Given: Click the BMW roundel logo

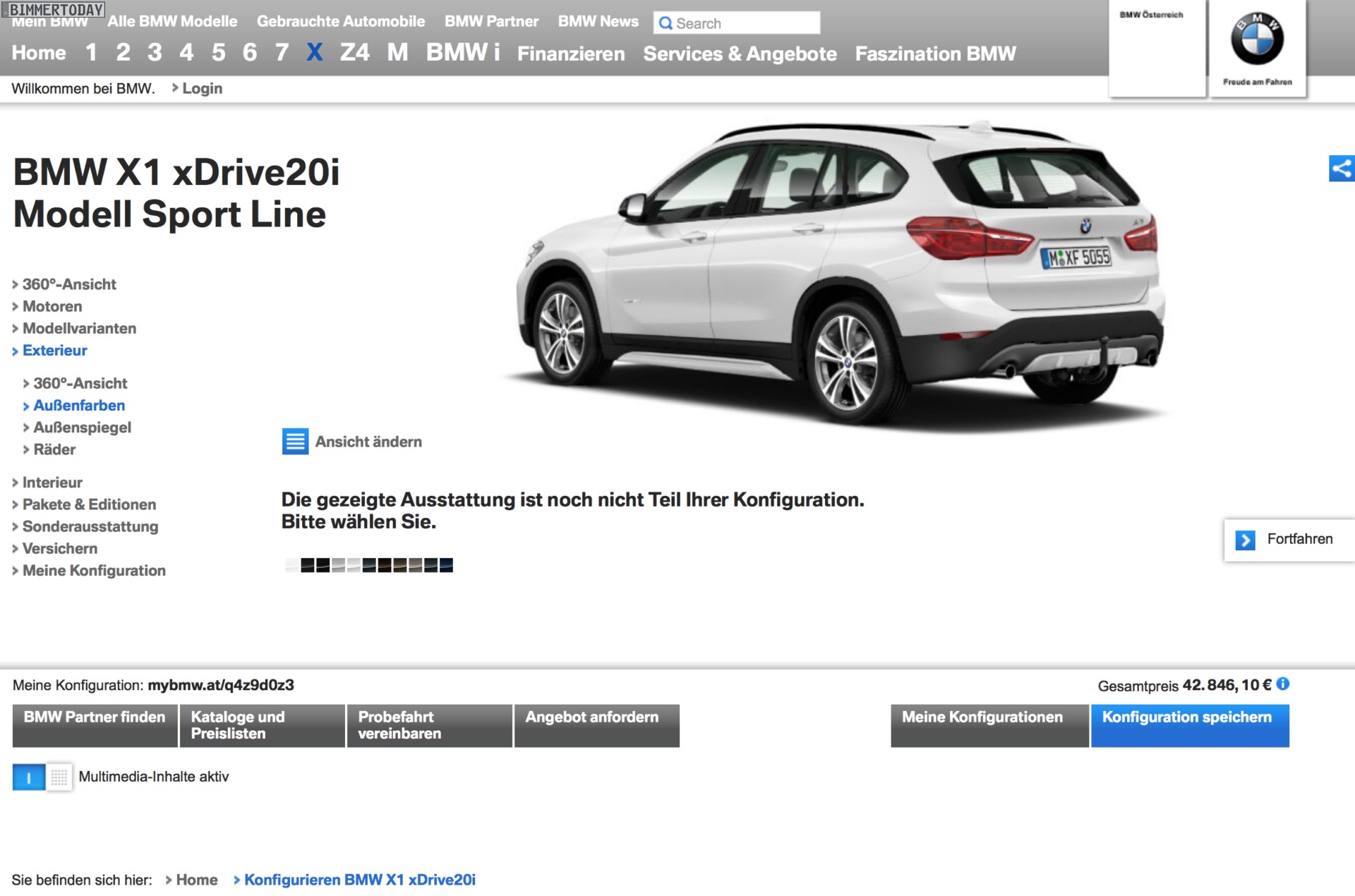Looking at the screenshot, I should coord(1257,40).
